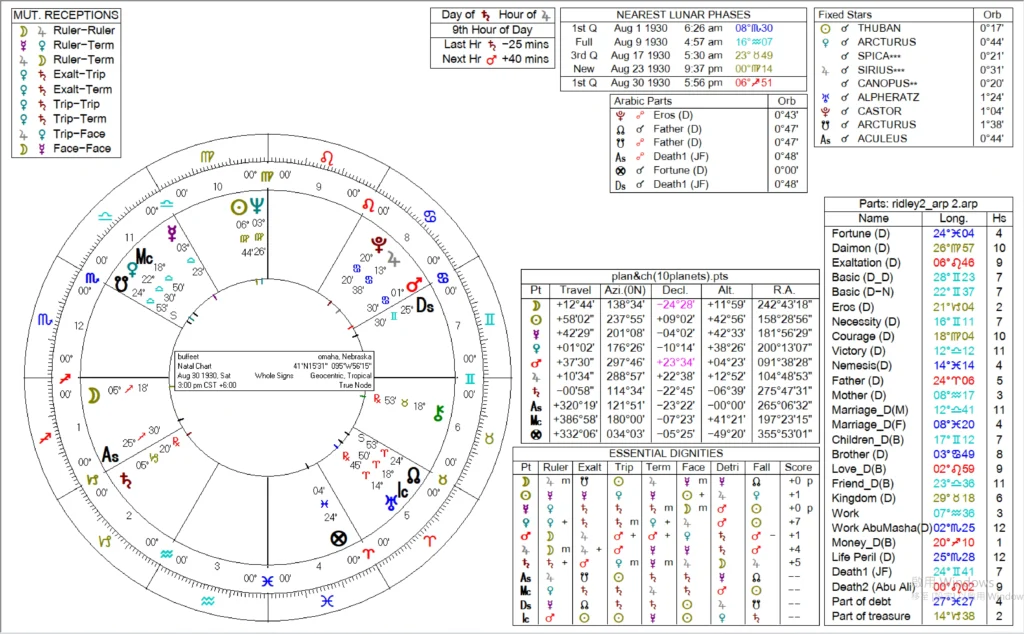Select the MUT. RECEPTIONS heading
The width and height of the screenshot is (1024, 634).
(66, 15)
